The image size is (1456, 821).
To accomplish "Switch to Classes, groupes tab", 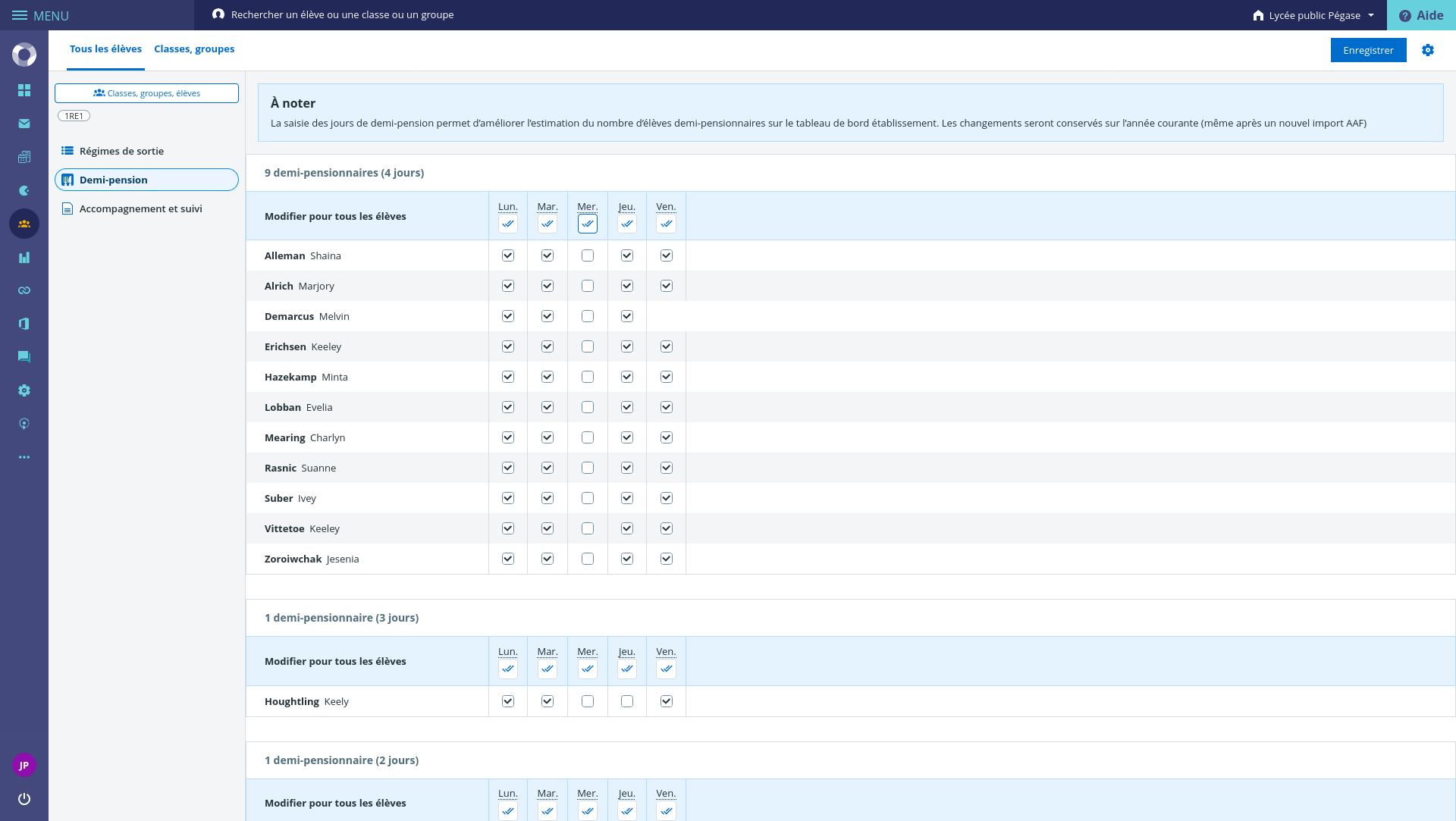I will tap(194, 49).
